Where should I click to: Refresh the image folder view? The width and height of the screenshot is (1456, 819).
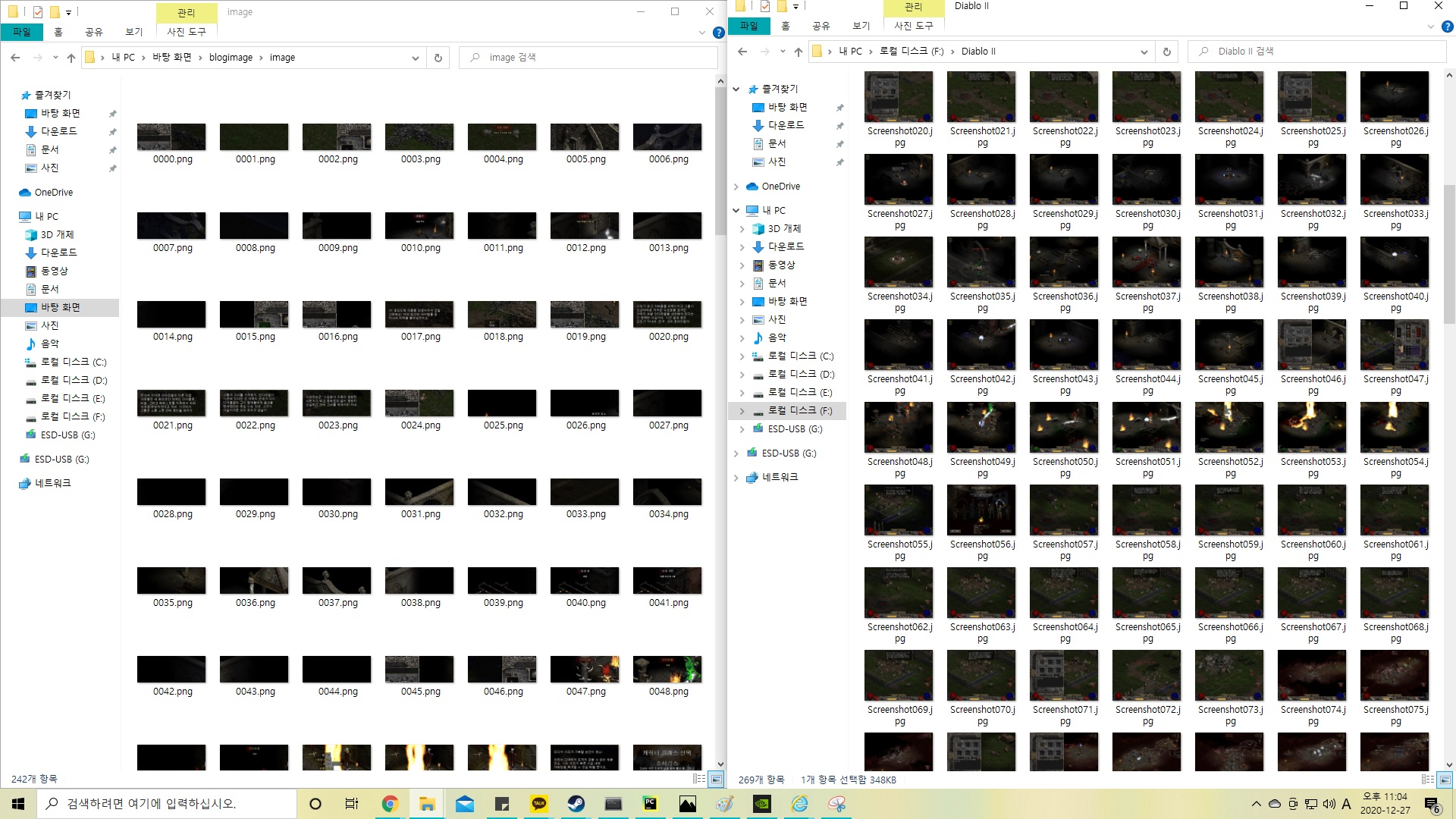438,58
